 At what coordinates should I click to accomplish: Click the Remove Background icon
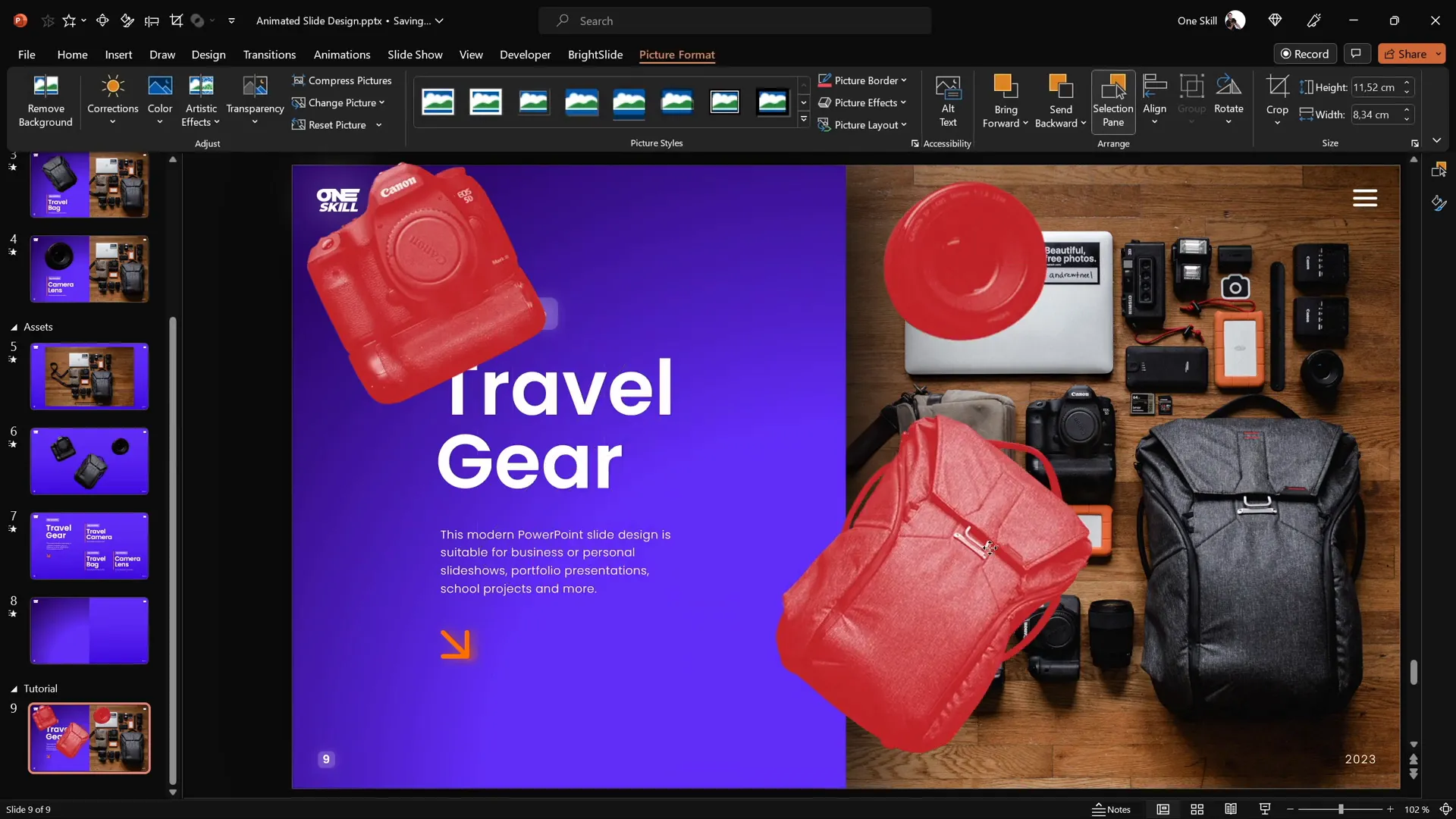(45, 87)
